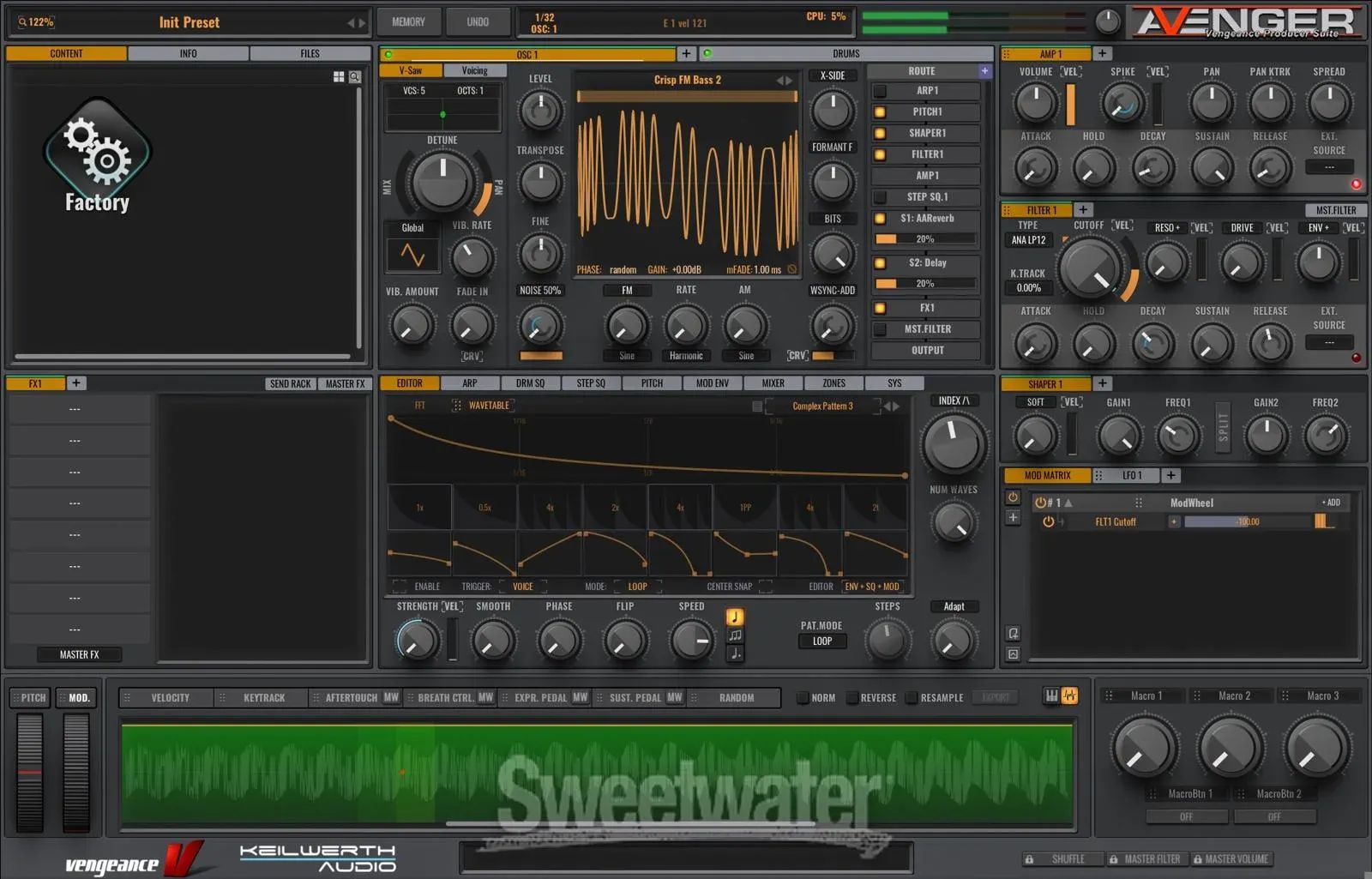Open the ANA LP12 filter type dropdown
This screenshot has width=1372, height=879.
[x=1028, y=240]
